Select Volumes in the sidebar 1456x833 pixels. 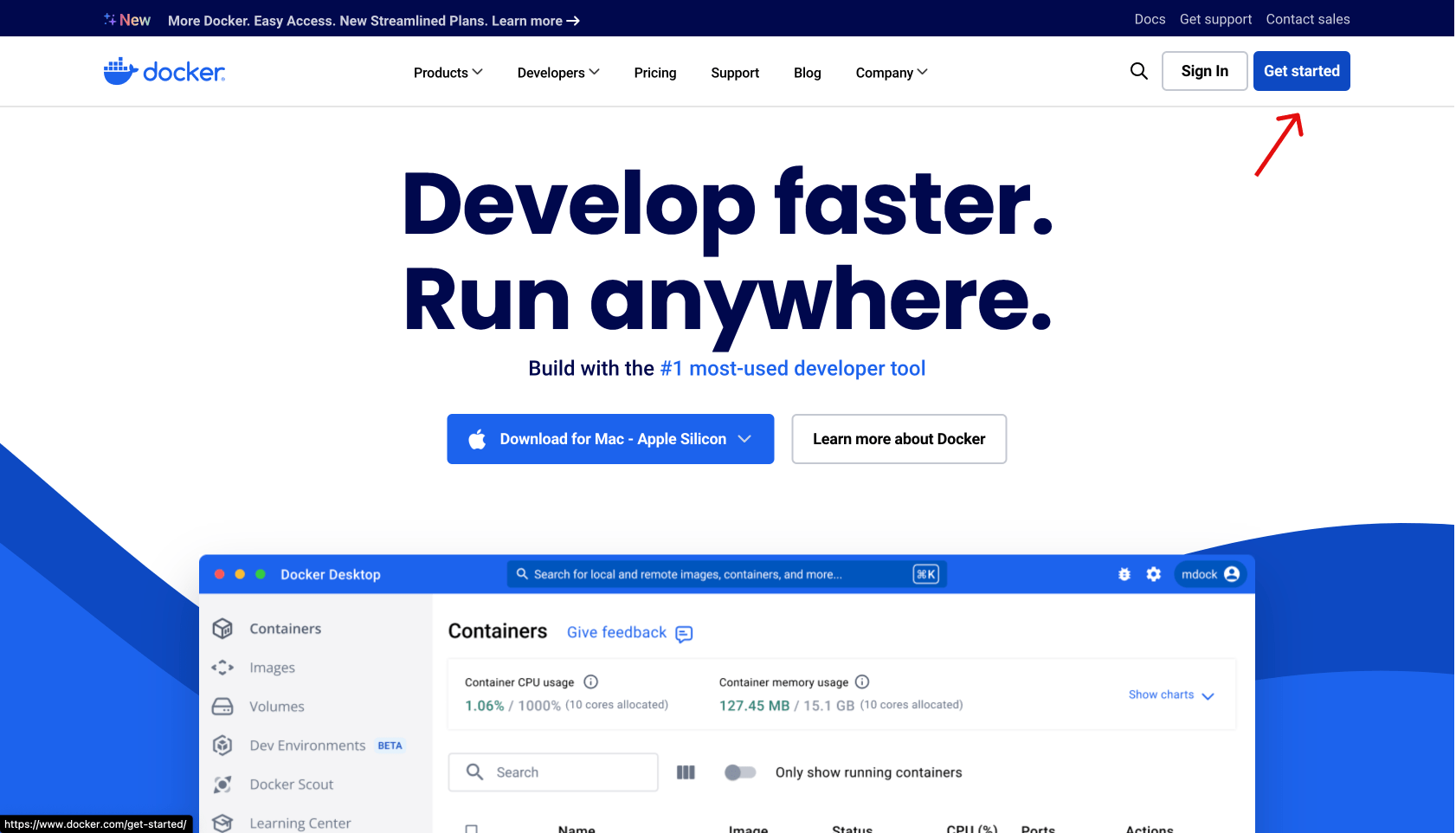point(278,706)
